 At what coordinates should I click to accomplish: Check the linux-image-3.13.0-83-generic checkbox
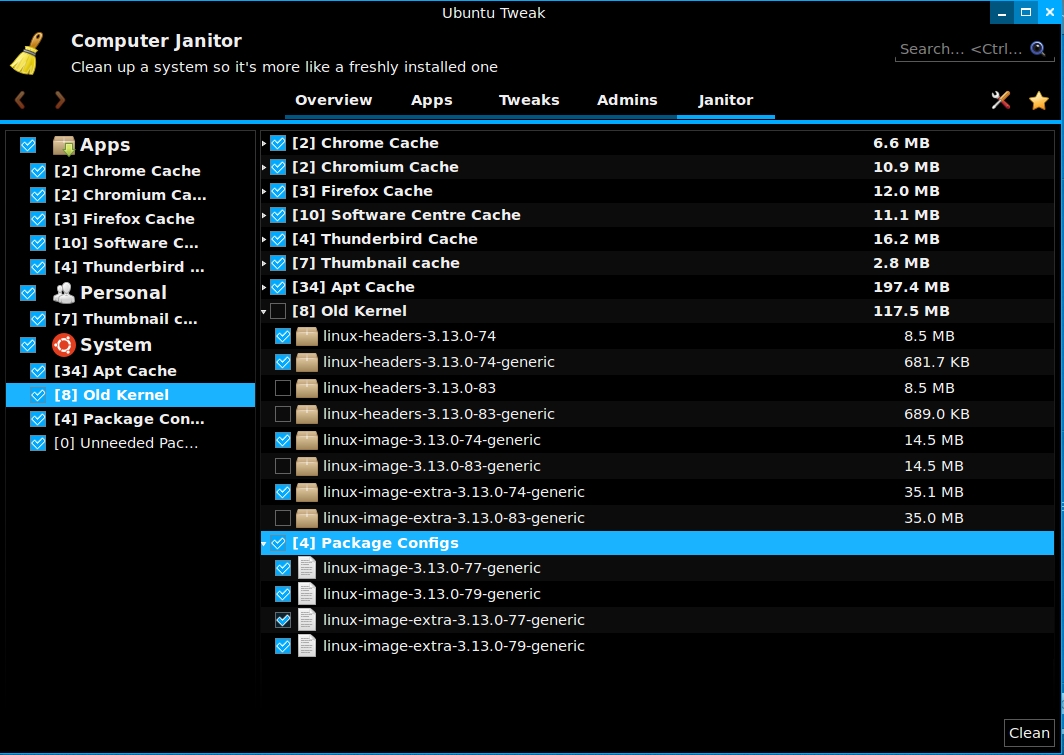(x=283, y=466)
